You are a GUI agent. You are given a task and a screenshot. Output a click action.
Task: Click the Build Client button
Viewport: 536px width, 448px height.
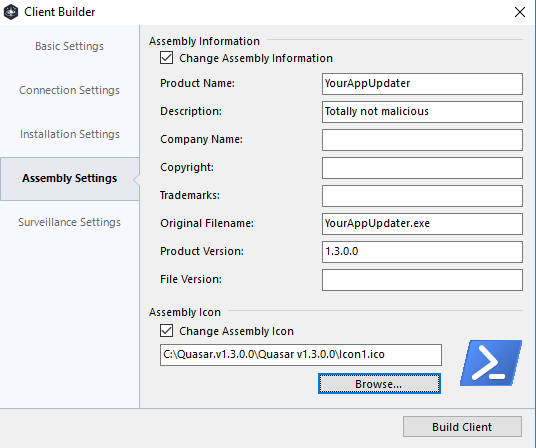tap(462, 427)
